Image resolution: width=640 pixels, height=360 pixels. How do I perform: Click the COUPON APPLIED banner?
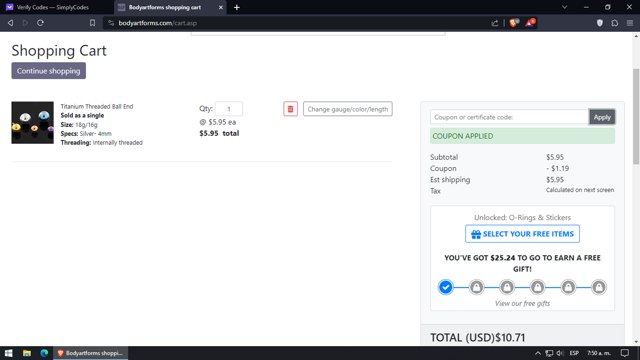coord(522,136)
